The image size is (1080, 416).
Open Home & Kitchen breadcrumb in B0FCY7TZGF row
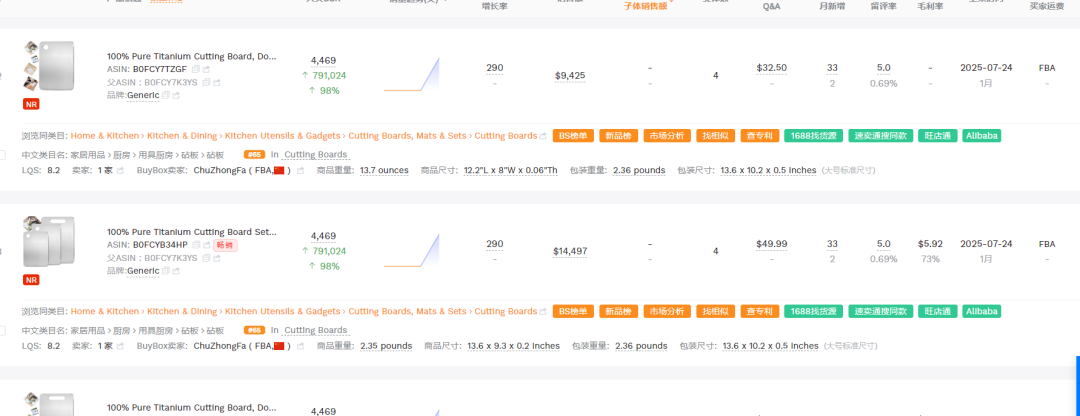[105, 136]
